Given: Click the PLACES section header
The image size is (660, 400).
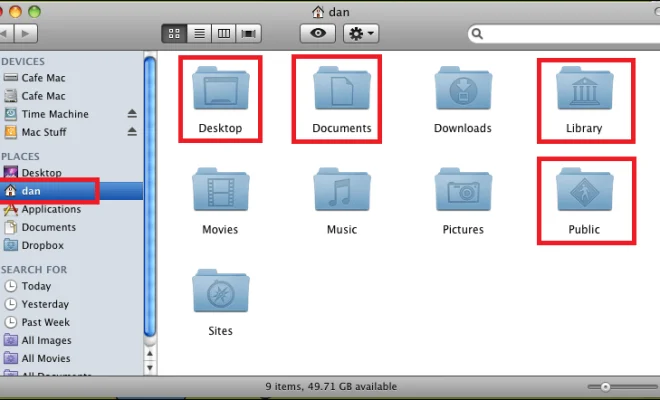Looking at the screenshot, I should (x=20, y=157).
